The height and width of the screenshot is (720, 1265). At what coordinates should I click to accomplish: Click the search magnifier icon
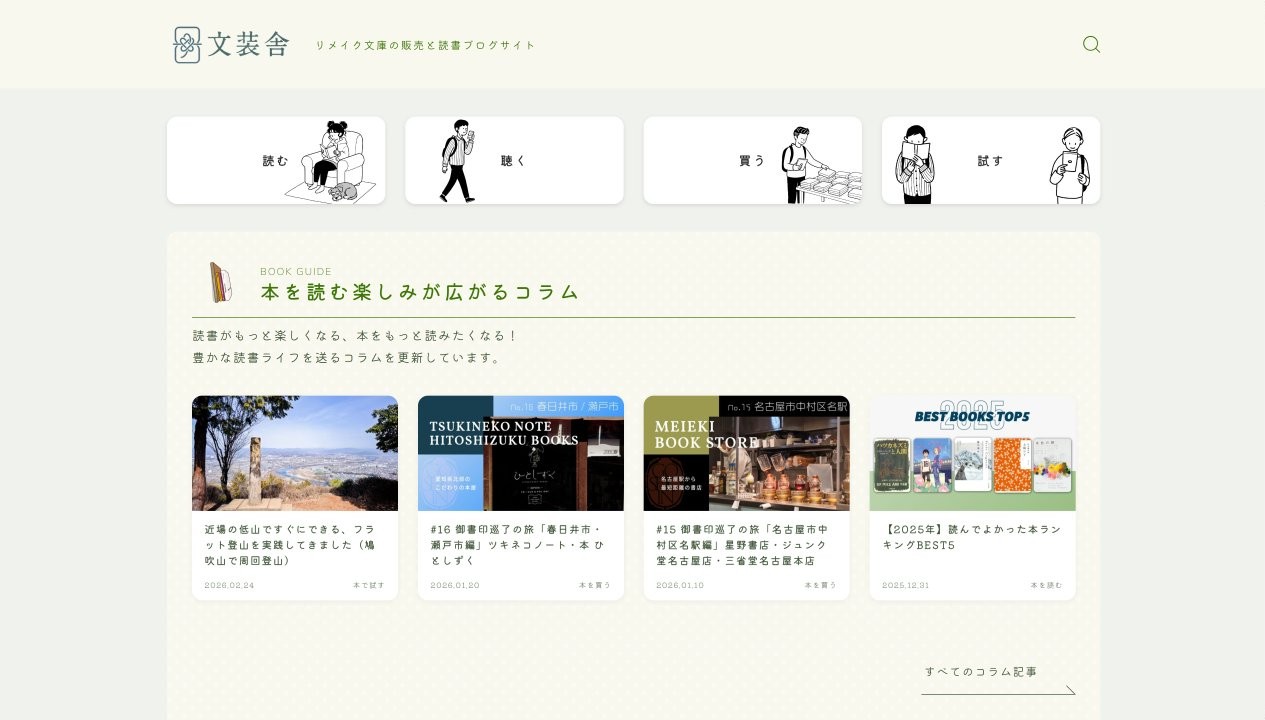pos(1091,45)
